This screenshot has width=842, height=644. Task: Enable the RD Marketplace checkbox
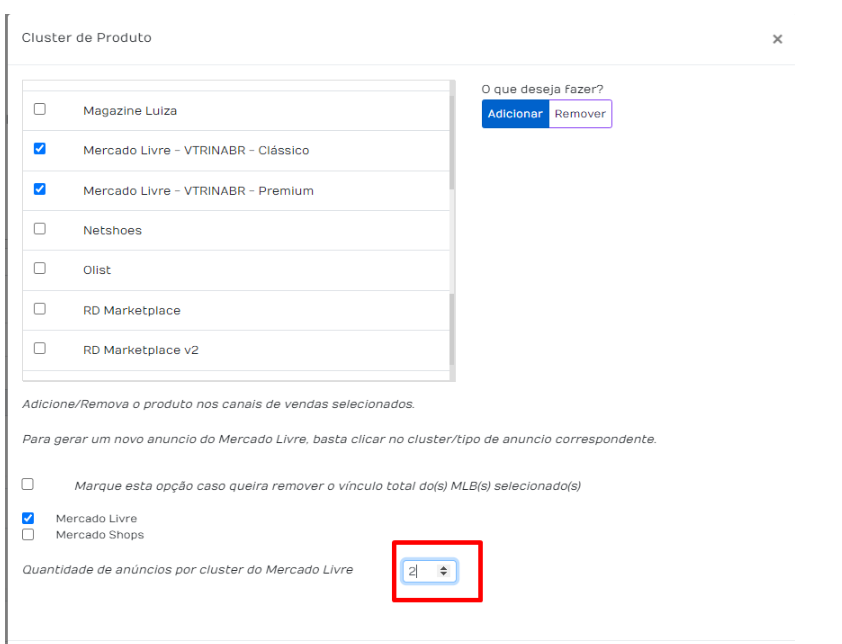tap(40, 309)
